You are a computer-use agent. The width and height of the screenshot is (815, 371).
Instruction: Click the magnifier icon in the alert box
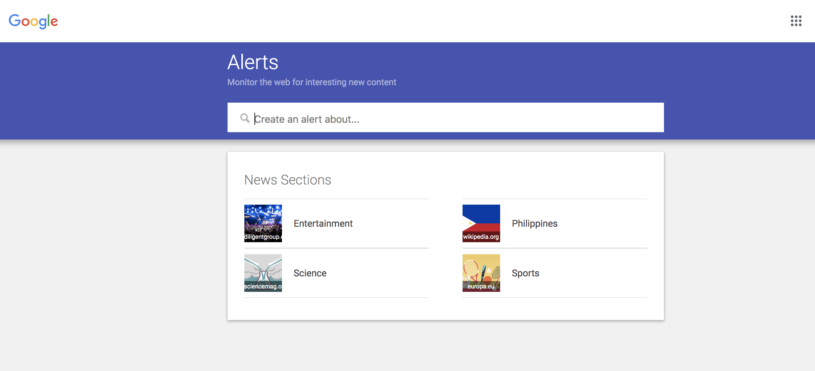[x=244, y=118]
